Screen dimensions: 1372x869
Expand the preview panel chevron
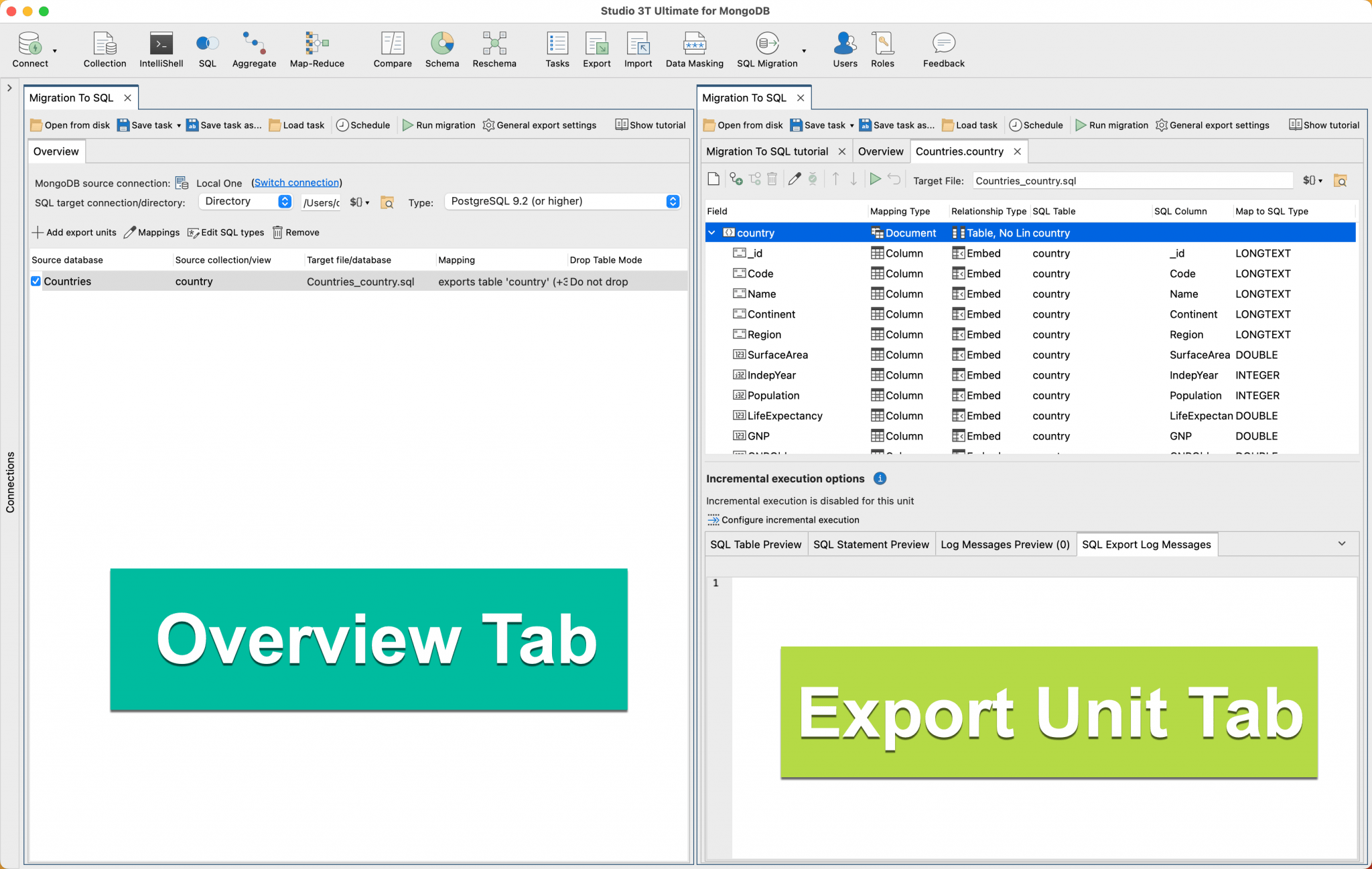click(1342, 543)
